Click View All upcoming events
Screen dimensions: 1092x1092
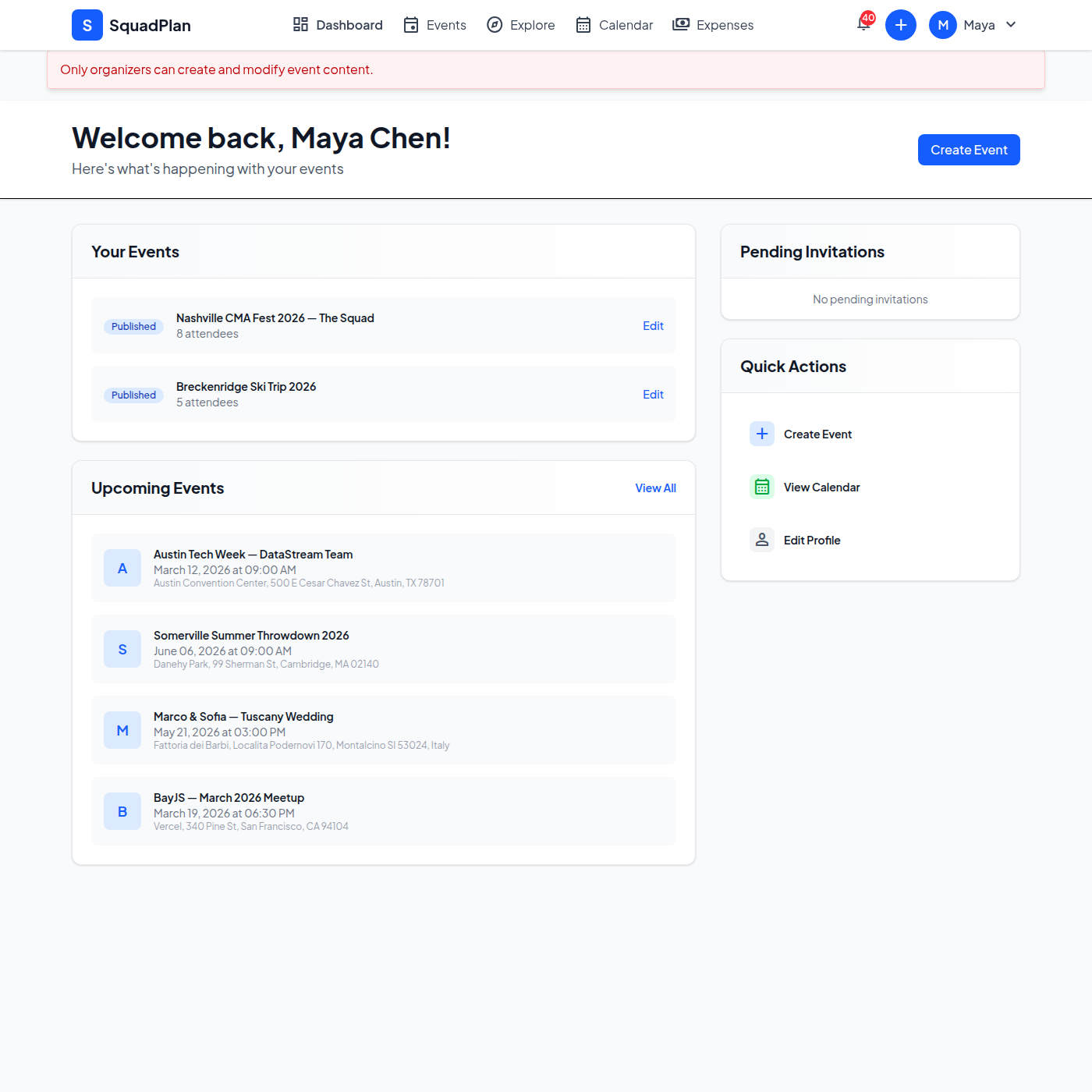pos(655,488)
